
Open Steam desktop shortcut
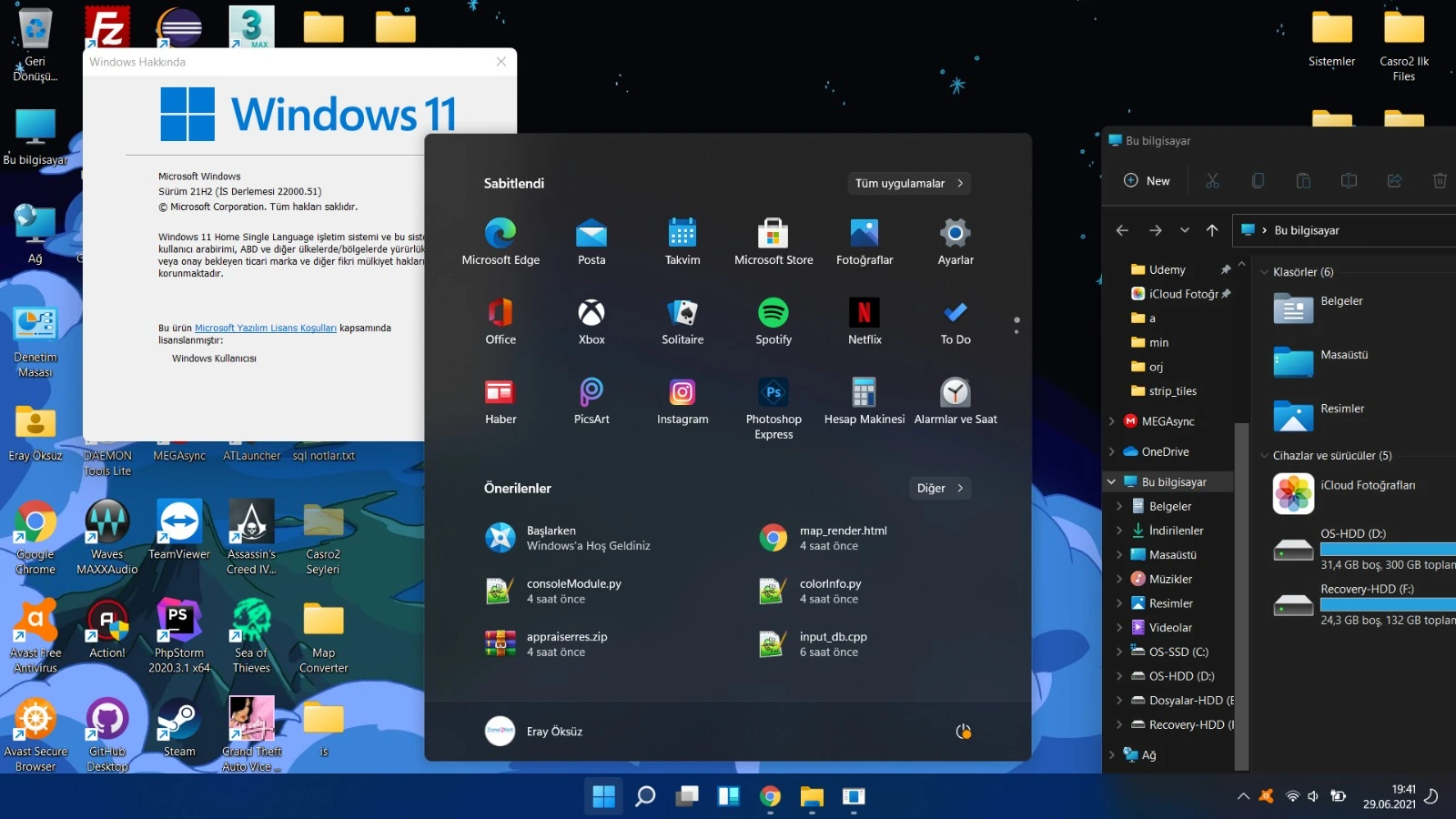179,729
